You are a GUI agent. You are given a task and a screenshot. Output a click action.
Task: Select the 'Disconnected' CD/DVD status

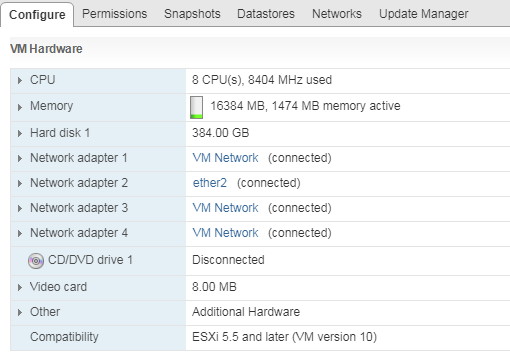click(x=228, y=260)
